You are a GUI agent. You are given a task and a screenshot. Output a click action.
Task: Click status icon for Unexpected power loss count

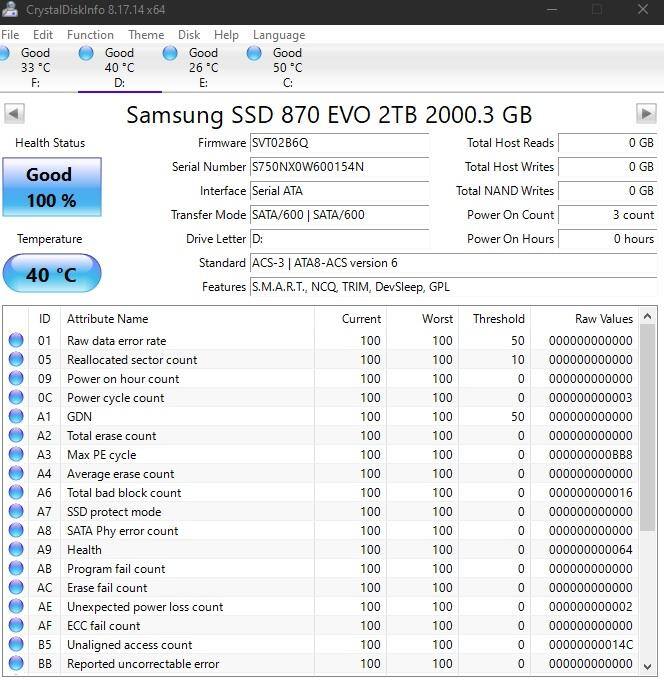pos(16,607)
